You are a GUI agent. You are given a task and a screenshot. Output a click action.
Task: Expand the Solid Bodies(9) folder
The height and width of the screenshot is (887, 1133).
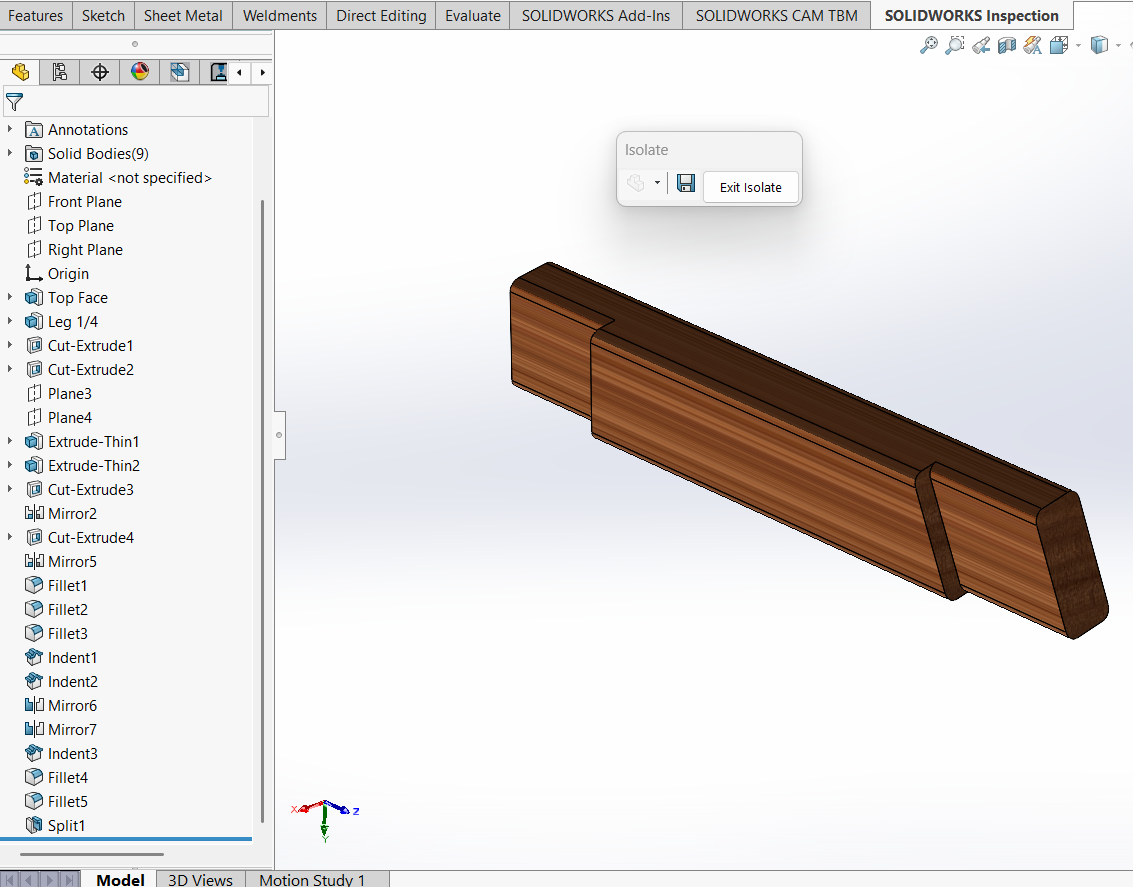[10, 154]
